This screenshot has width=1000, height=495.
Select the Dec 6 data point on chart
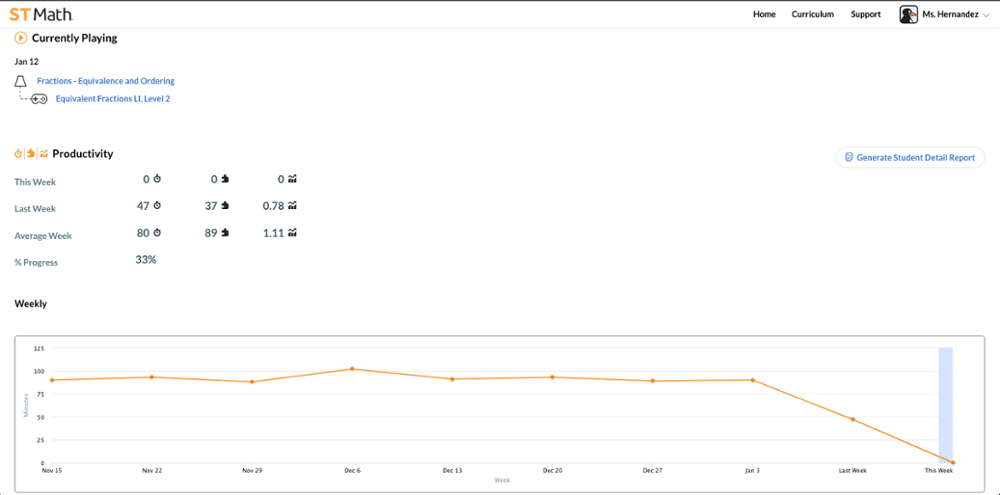(x=352, y=369)
